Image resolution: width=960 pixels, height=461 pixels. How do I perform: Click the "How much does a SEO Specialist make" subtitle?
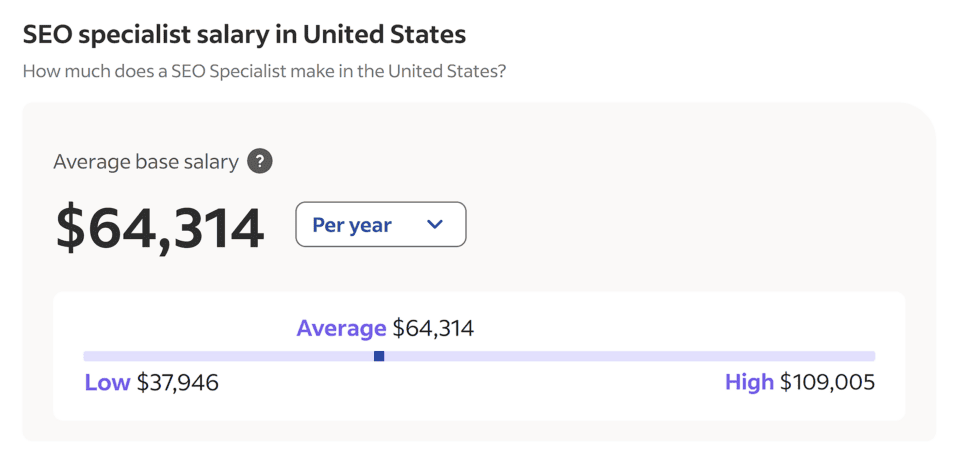[263, 72]
